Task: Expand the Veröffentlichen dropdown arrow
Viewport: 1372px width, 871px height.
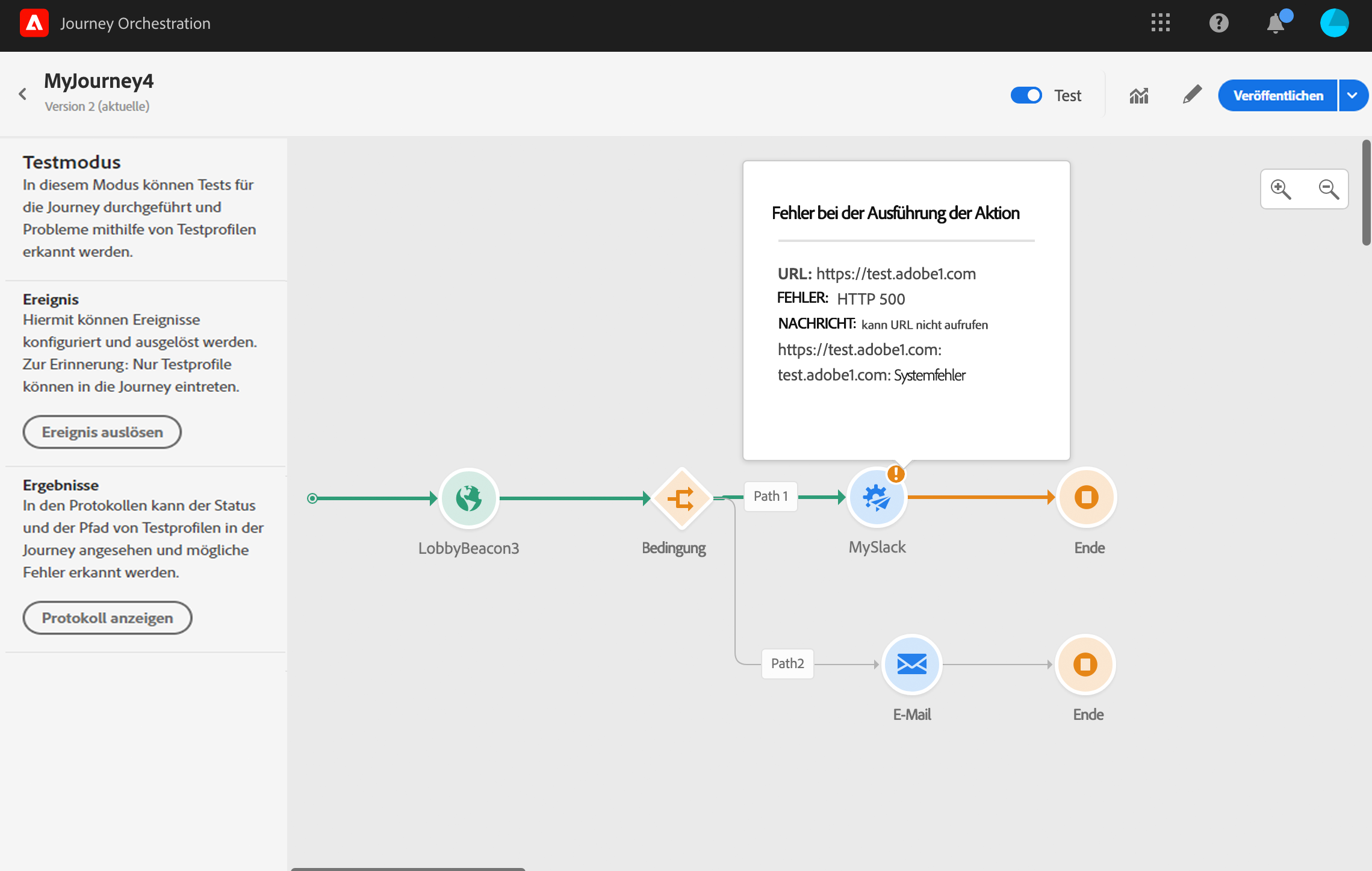Action: pyautogui.click(x=1352, y=96)
